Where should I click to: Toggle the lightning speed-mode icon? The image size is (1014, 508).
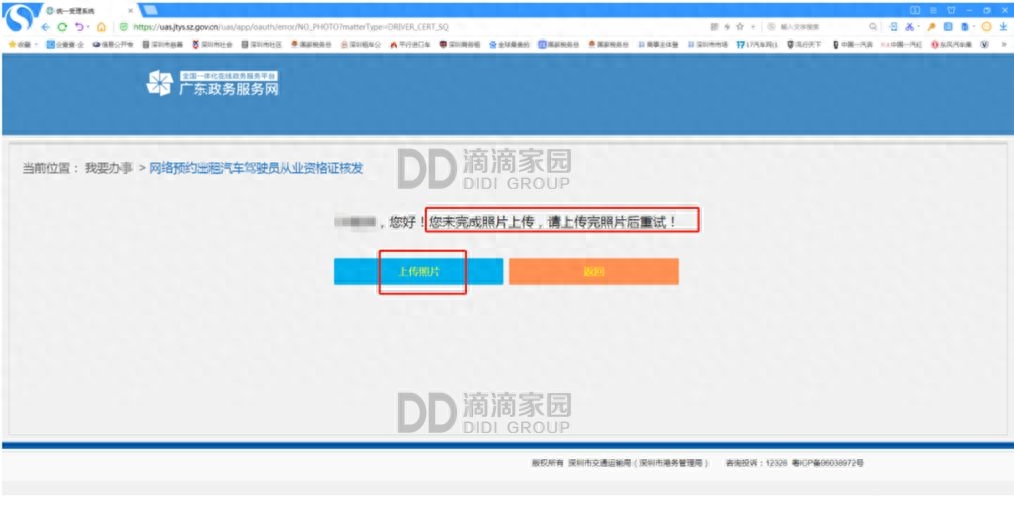[727, 26]
